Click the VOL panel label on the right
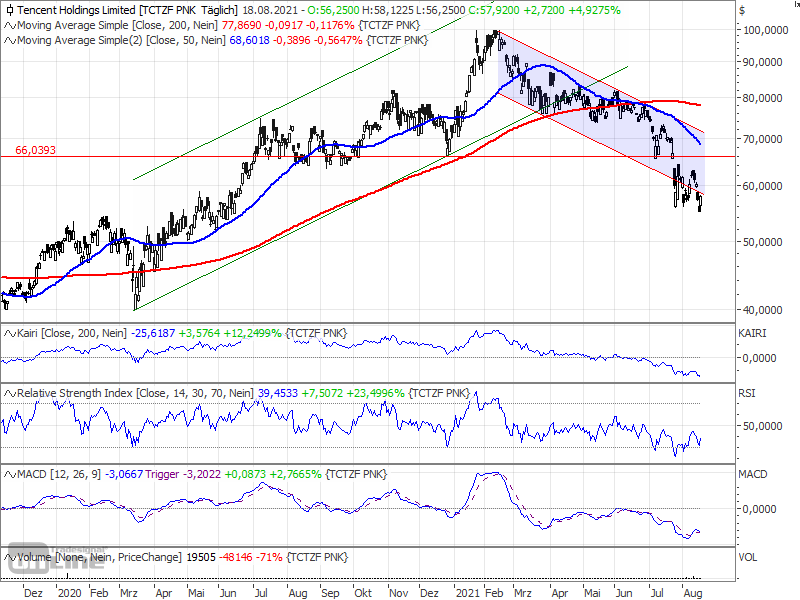Viewport: 800px width, 600px height. [x=748, y=557]
